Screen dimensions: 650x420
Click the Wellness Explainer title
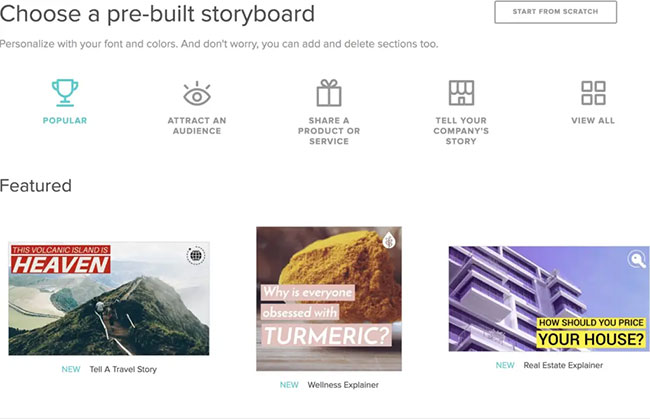point(343,385)
